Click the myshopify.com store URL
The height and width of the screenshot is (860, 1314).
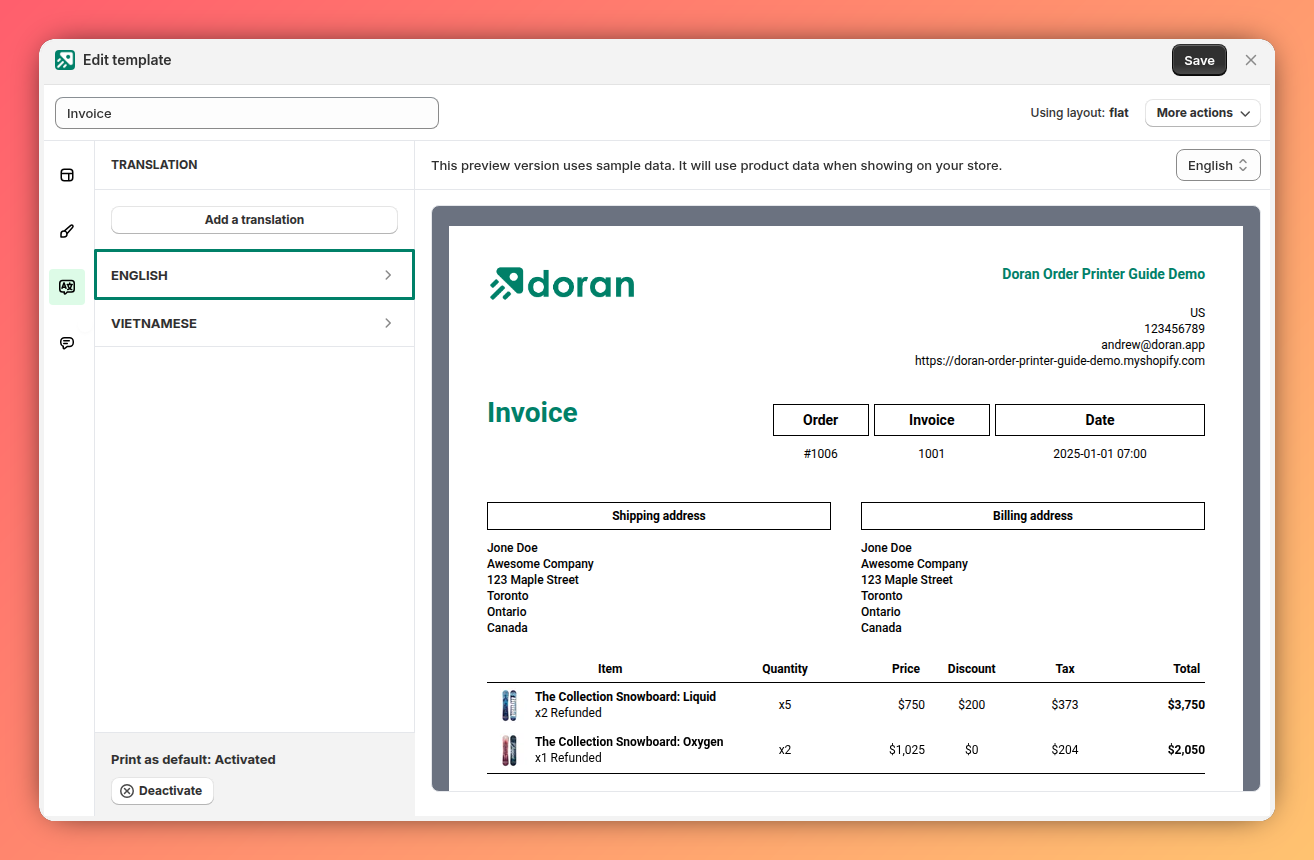point(1060,361)
